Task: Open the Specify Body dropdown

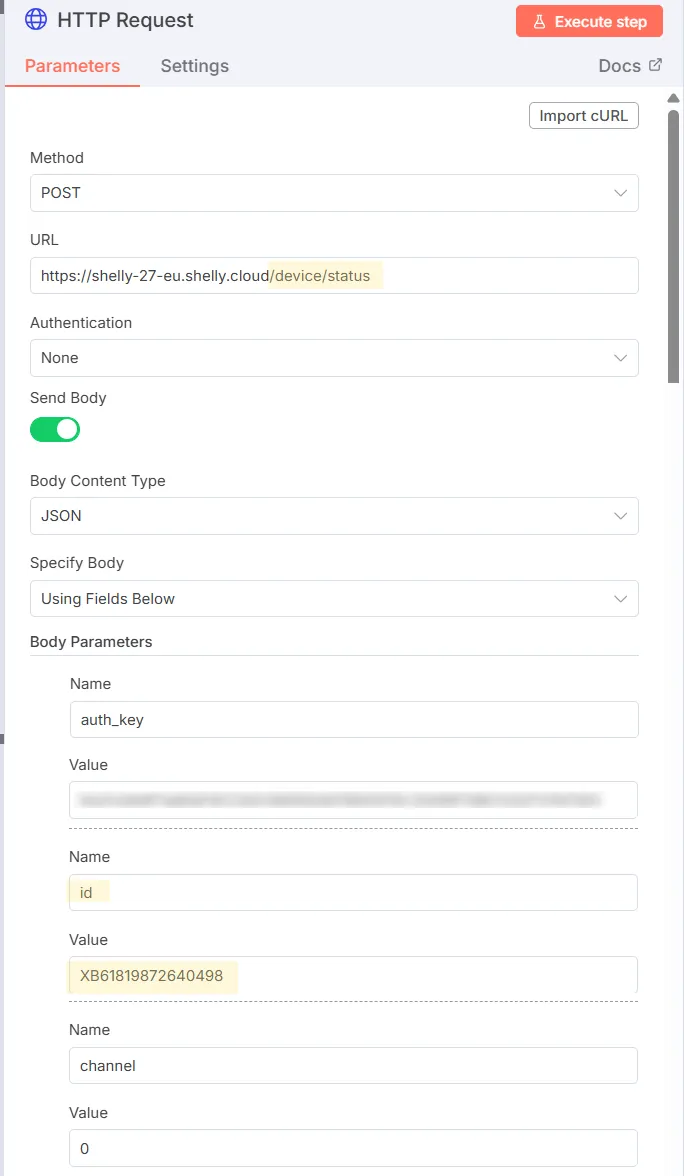Action: (334, 597)
